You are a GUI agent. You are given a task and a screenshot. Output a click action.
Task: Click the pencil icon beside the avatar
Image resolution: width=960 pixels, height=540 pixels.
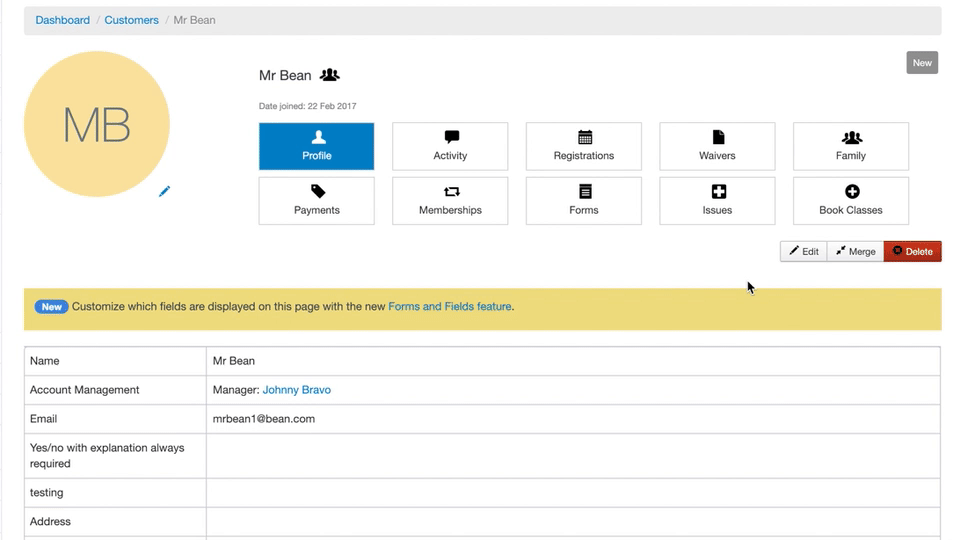pos(164,191)
